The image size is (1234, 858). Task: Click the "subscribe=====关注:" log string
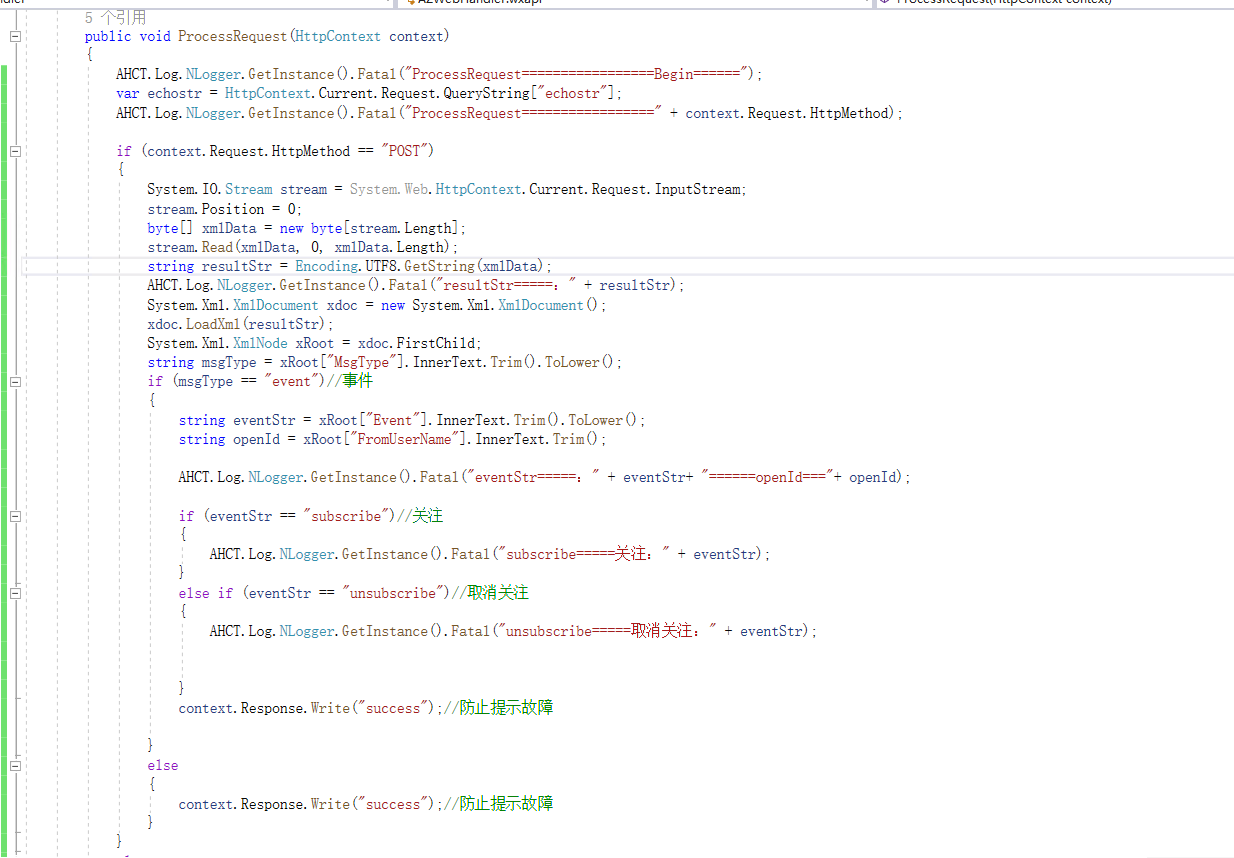(584, 554)
